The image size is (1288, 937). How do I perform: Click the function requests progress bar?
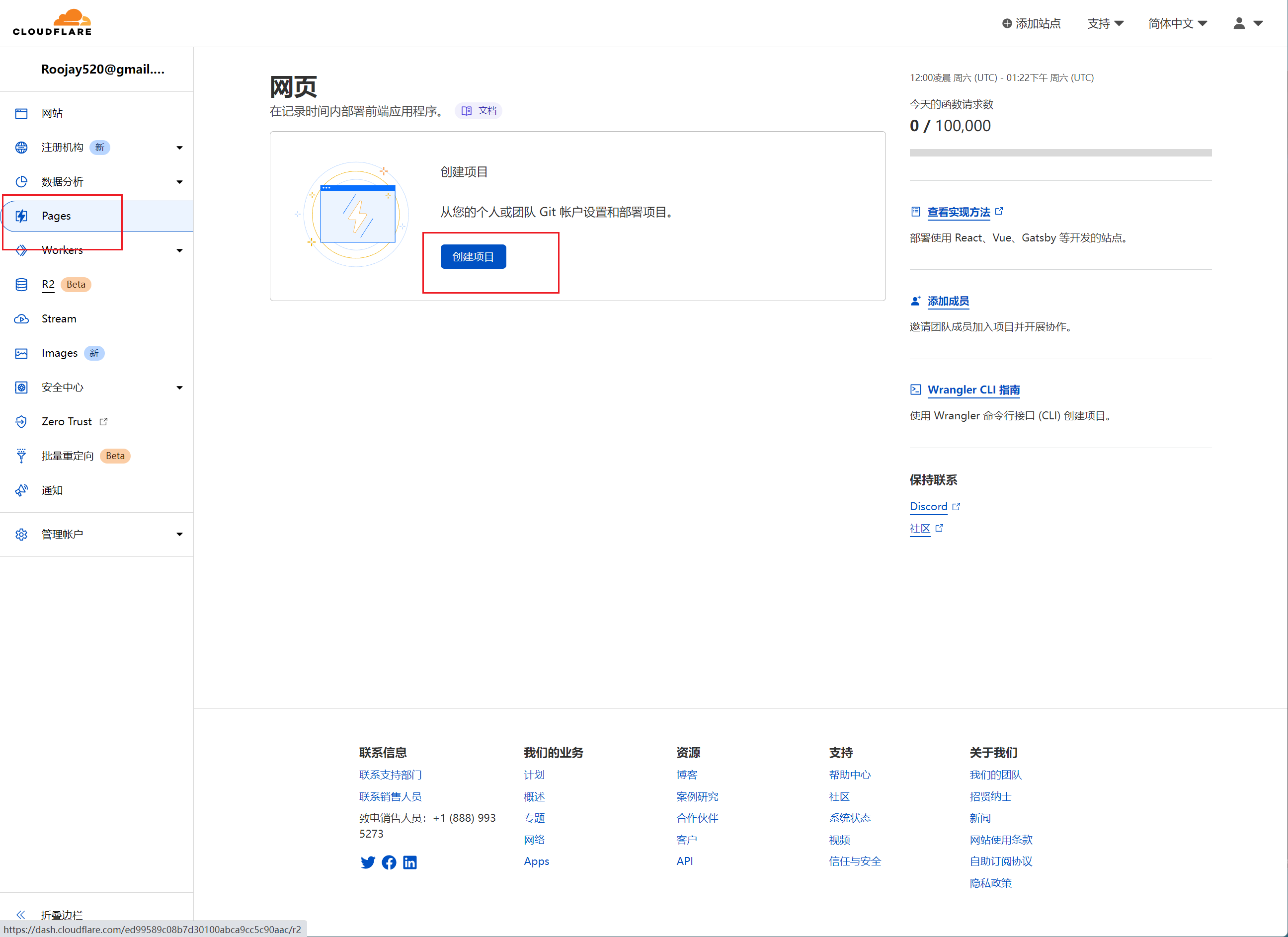click(x=1060, y=153)
